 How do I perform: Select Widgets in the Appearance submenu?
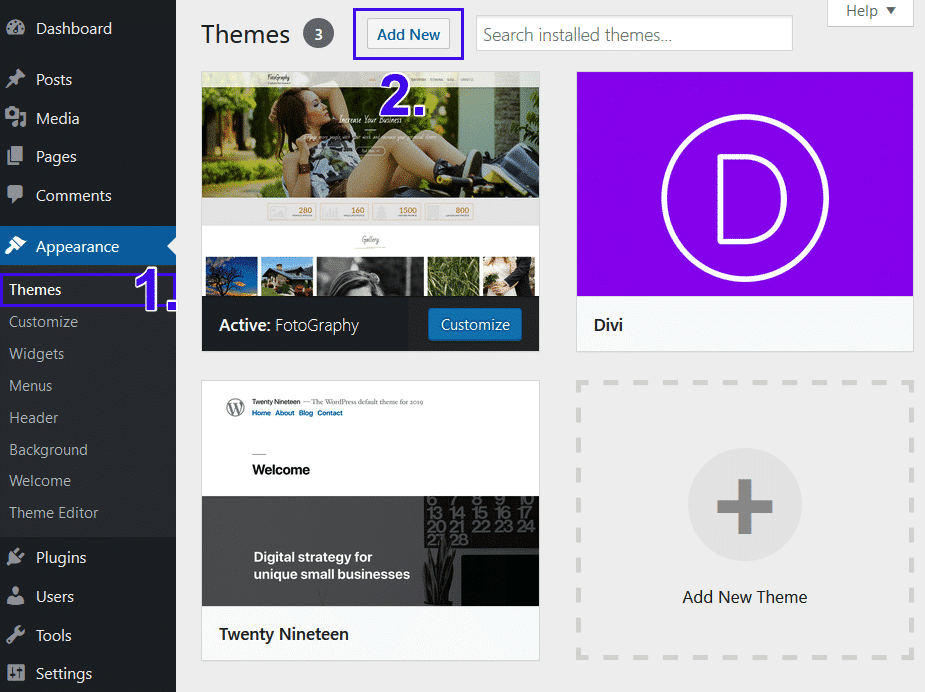click(36, 353)
